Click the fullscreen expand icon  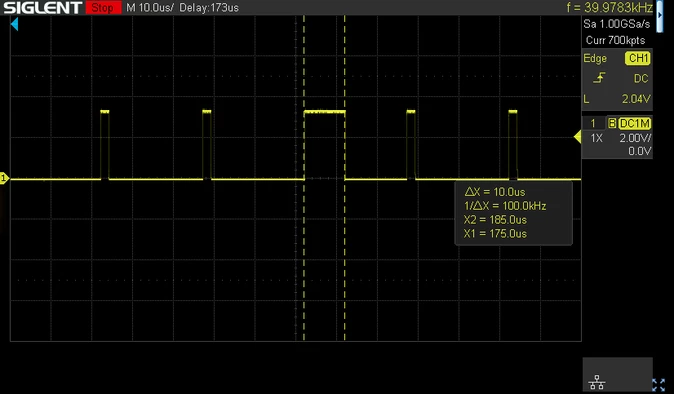[659, 384]
